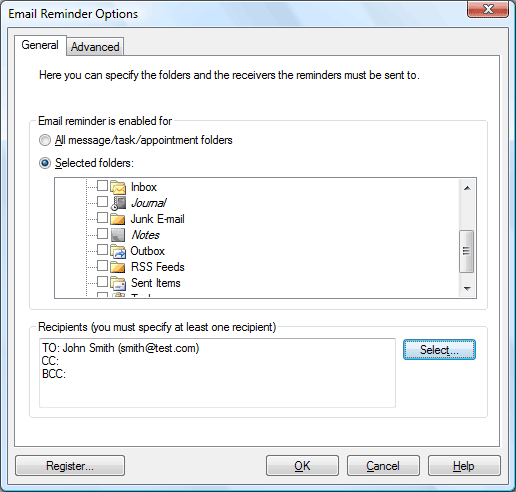Click the Junk E-mail folder icon
The width and height of the screenshot is (516, 492).
(x=118, y=219)
